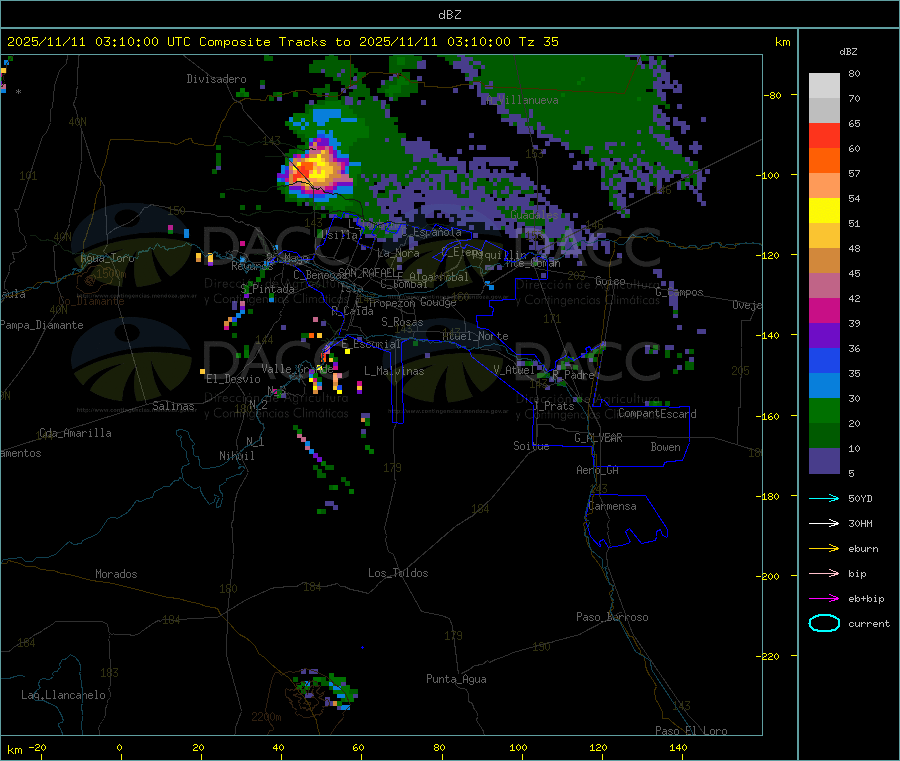900x761 pixels.
Task: Click the 'Los_Toldos' map label
Action: pyautogui.click(x=398, y=573)
